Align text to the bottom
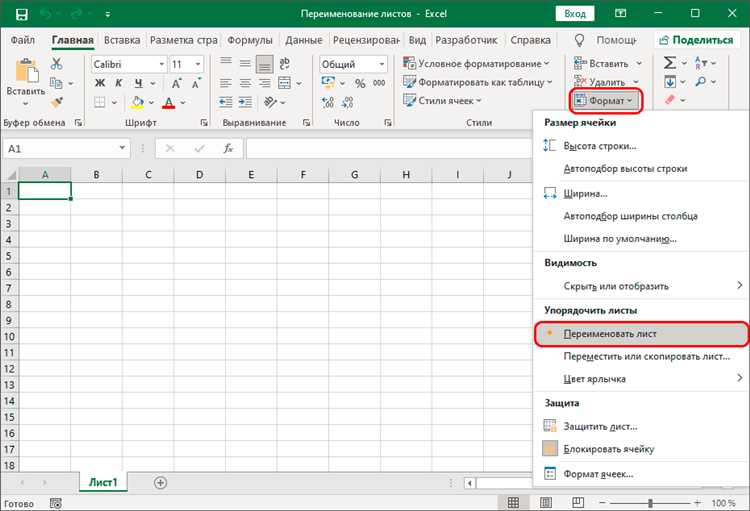This screenshot has height=511, width=750. [265, 64]
